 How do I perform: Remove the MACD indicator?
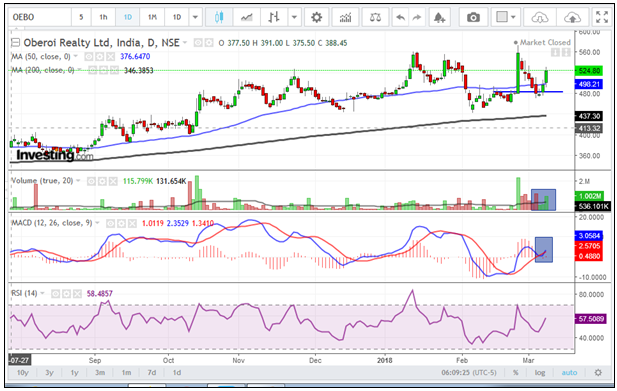coord(132,223)
